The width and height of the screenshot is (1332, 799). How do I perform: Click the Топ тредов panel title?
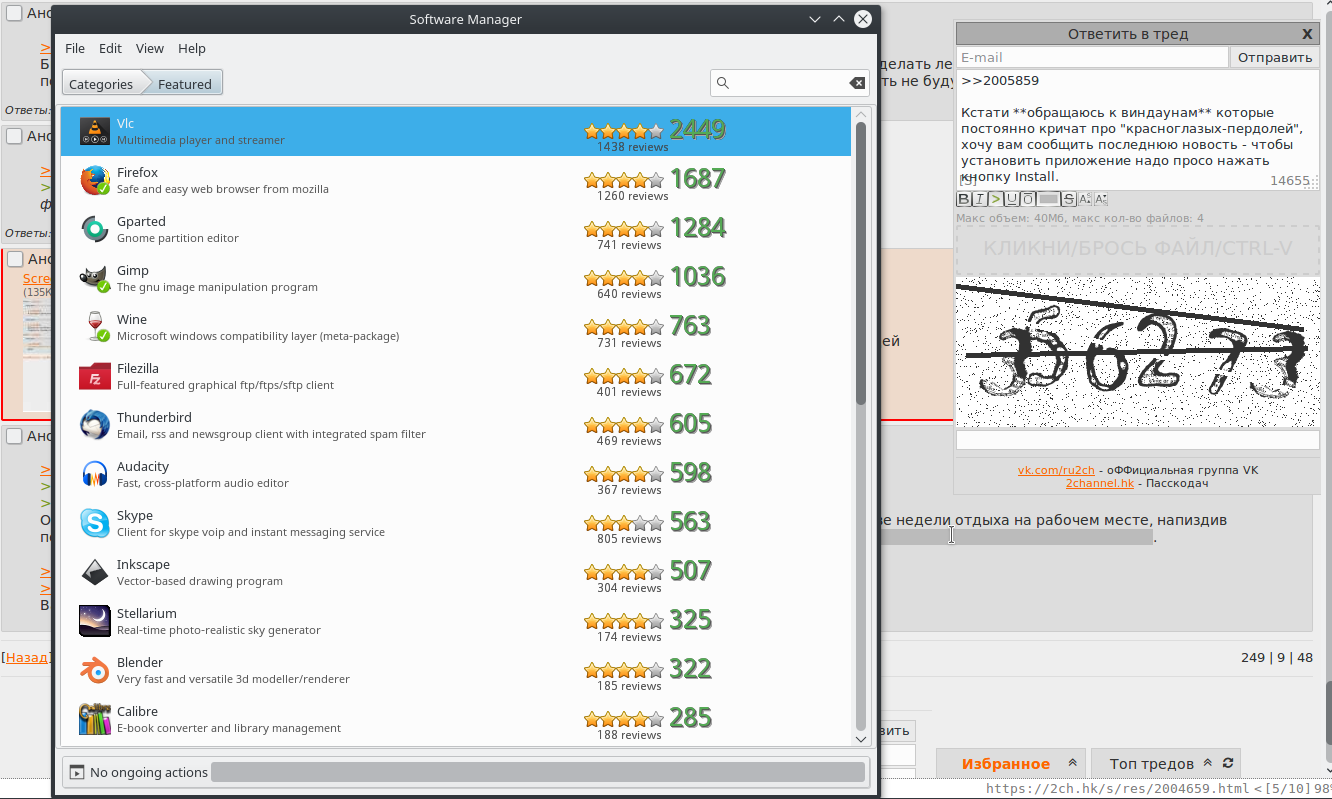(1152, 763)
